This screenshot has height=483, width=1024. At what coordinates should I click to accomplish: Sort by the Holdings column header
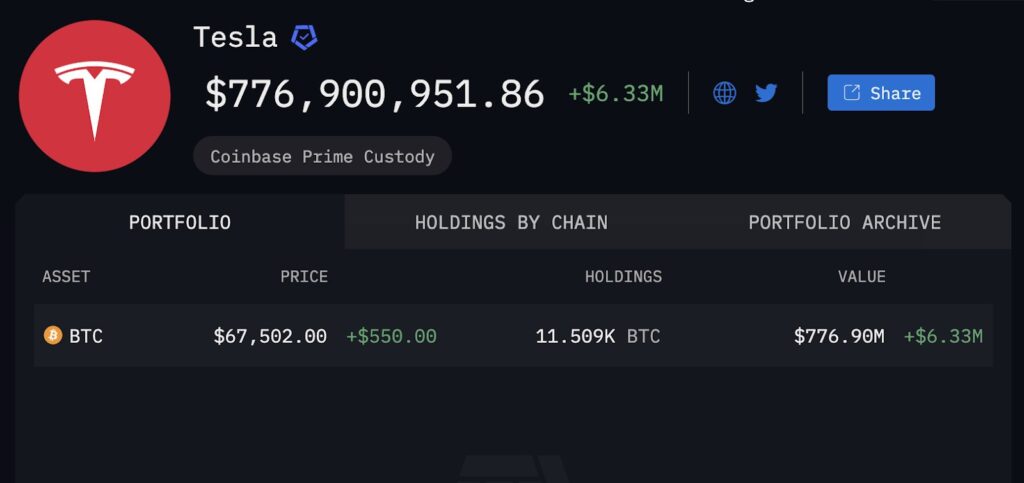tap(623, 277)
